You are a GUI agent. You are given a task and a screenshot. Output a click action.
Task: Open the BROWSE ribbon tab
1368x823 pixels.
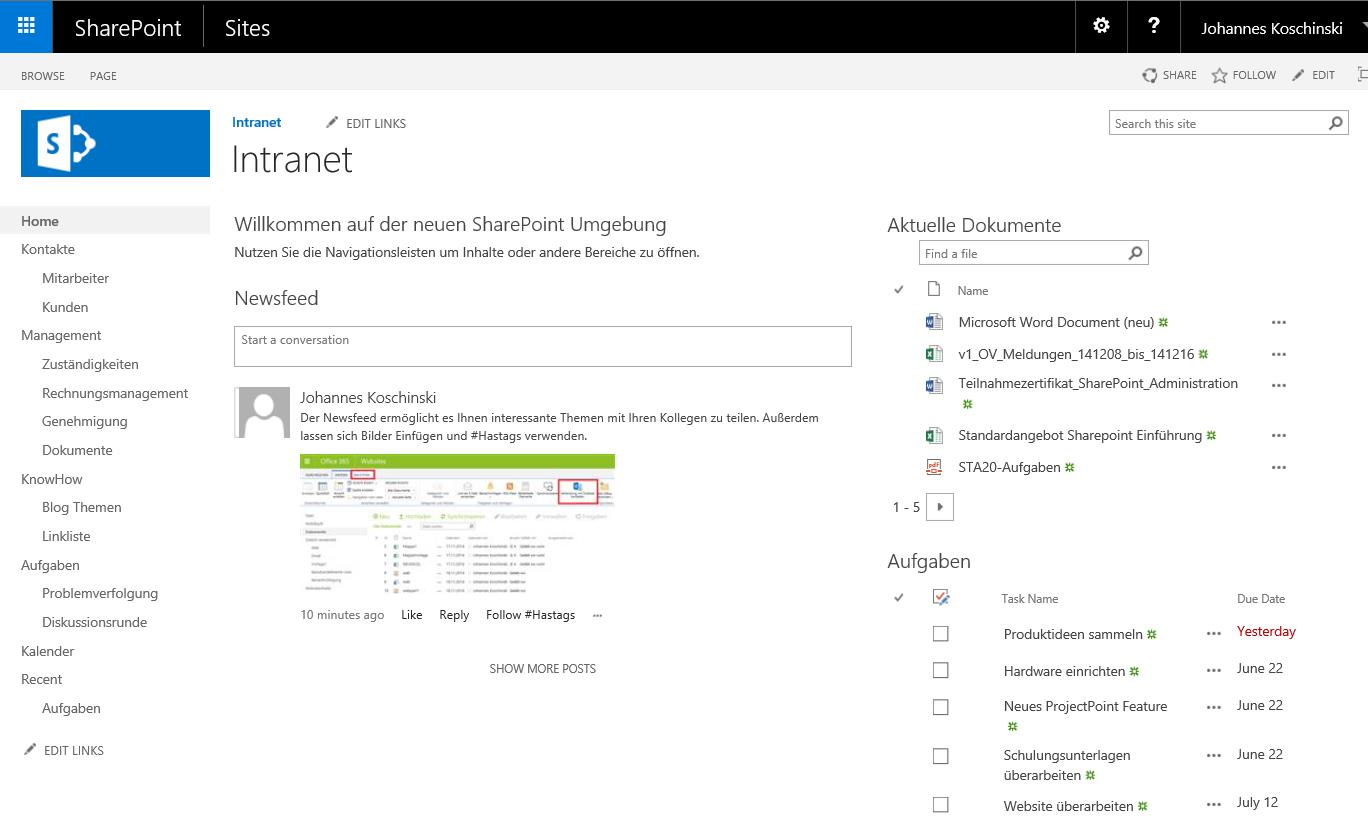(43, 76)
